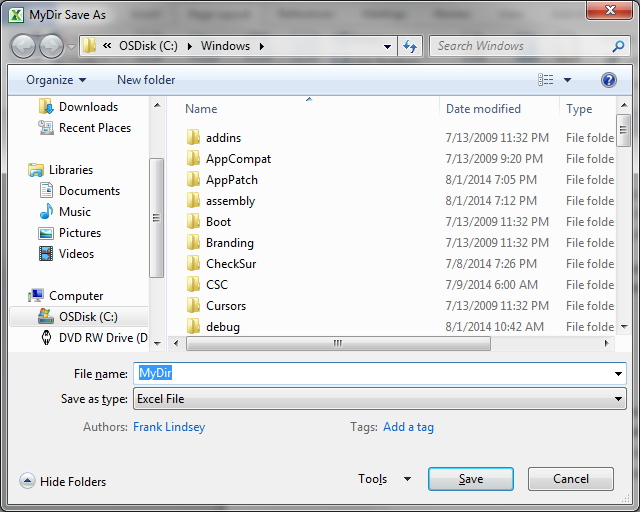Screen dimensions: 640x512
Task: Select the AppPatch folder icon
Action: point(193,180)
